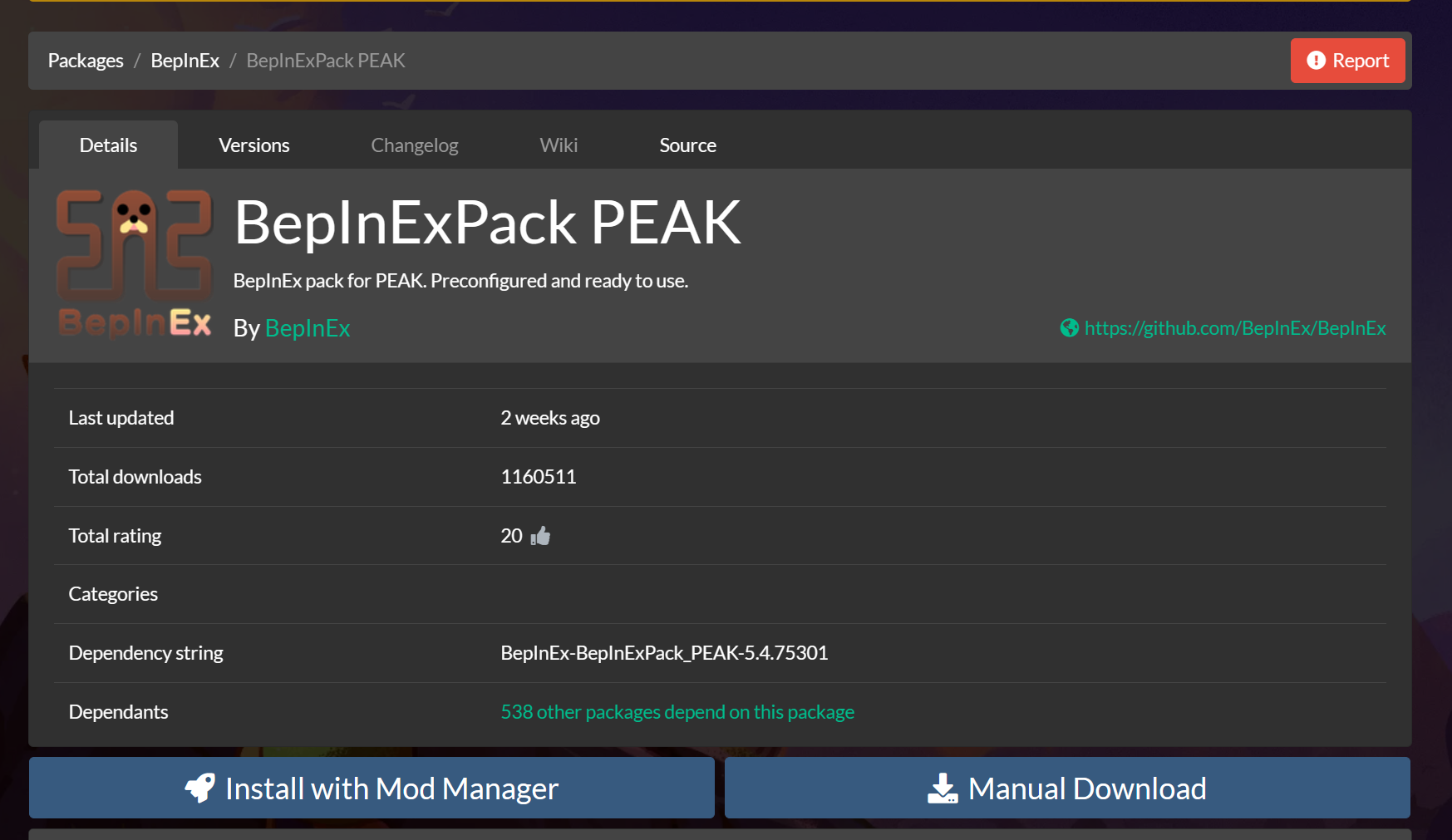Click the 'Total rating' row label
Viewport: 1452px width, 840px height.
pos(115,536)
